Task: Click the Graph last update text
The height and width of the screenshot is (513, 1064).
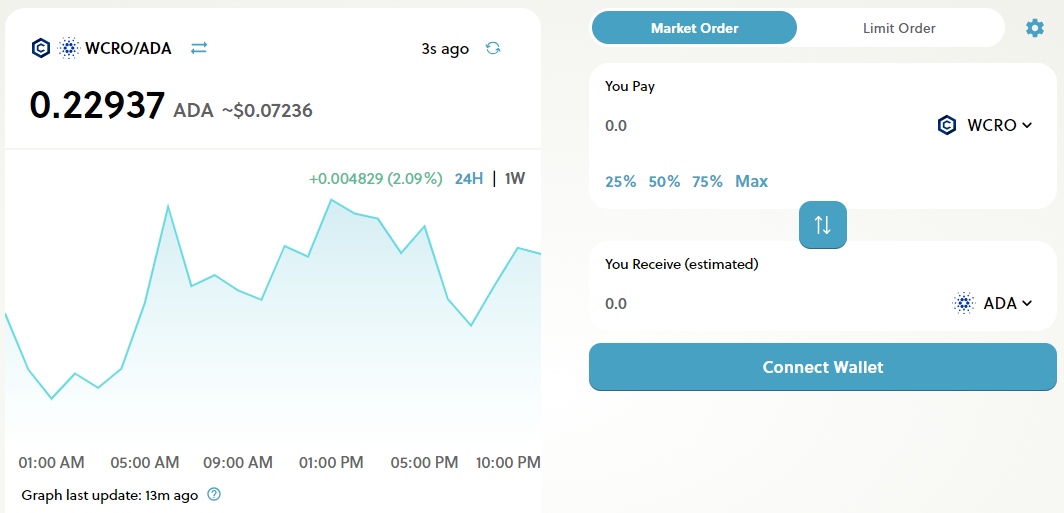Action: coord(109,495)
